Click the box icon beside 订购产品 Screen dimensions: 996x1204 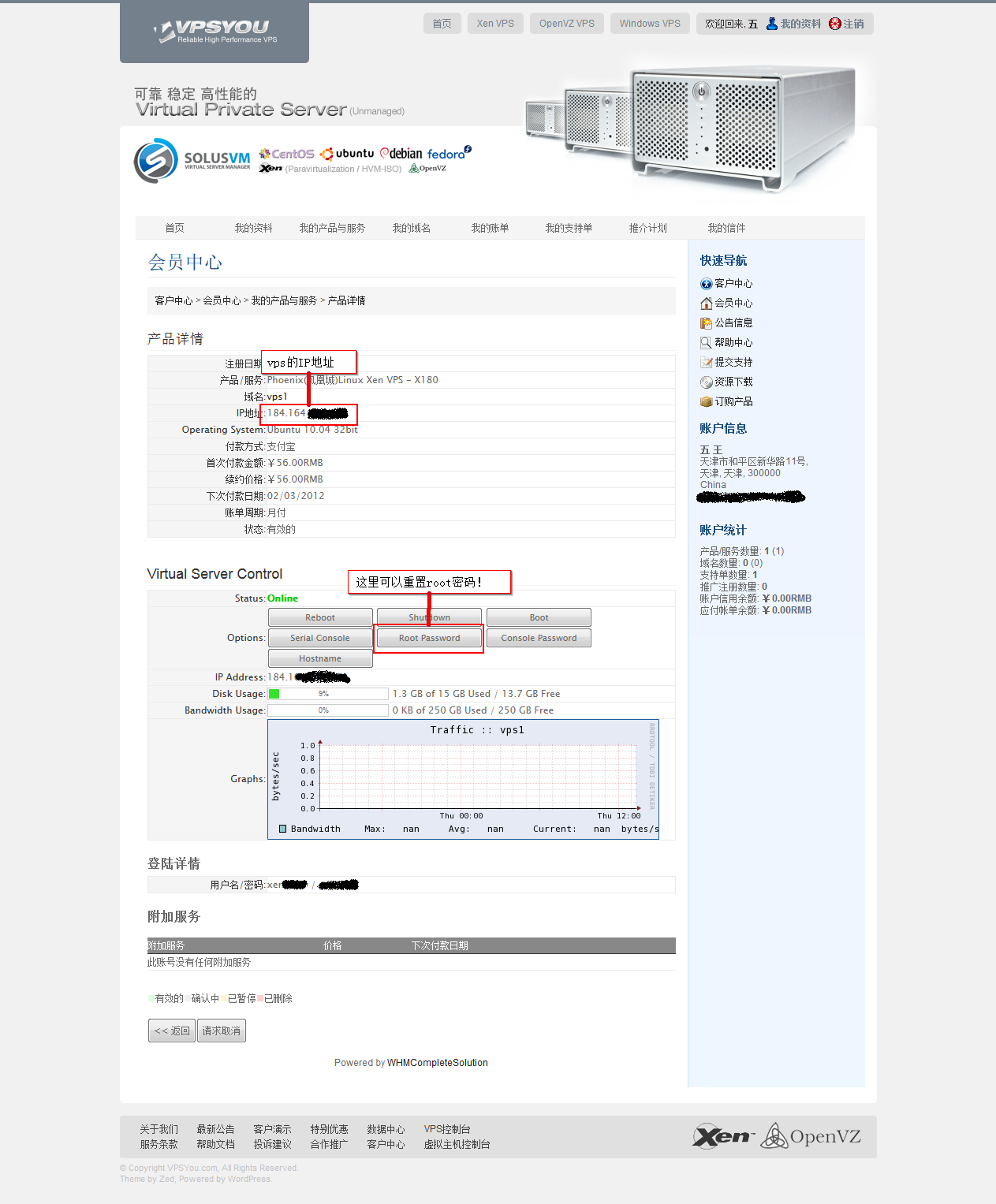(707, 402)
